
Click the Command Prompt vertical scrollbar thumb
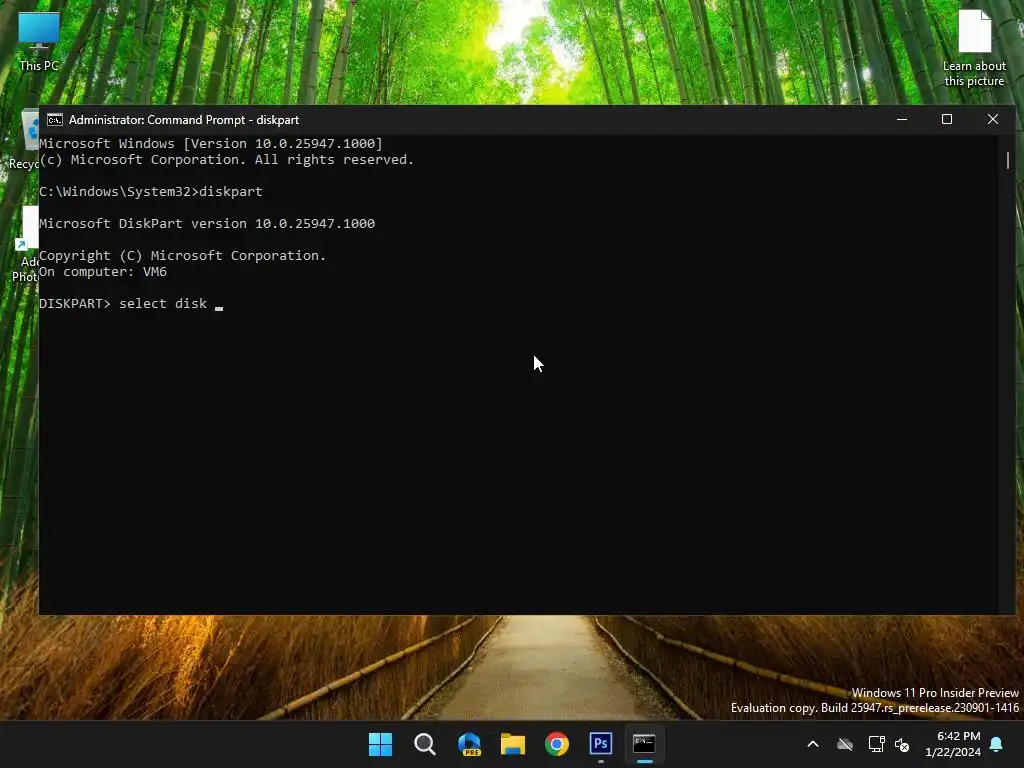1008,160
